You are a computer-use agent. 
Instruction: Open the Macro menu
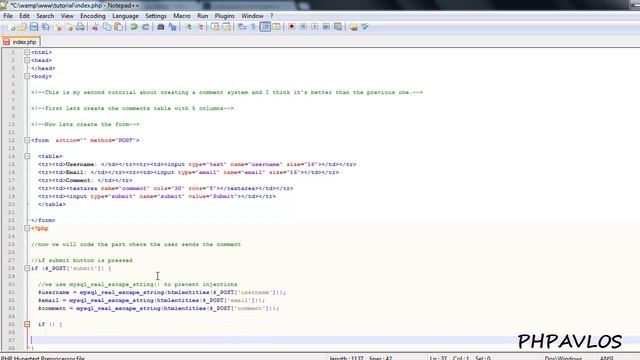[182, 16]
